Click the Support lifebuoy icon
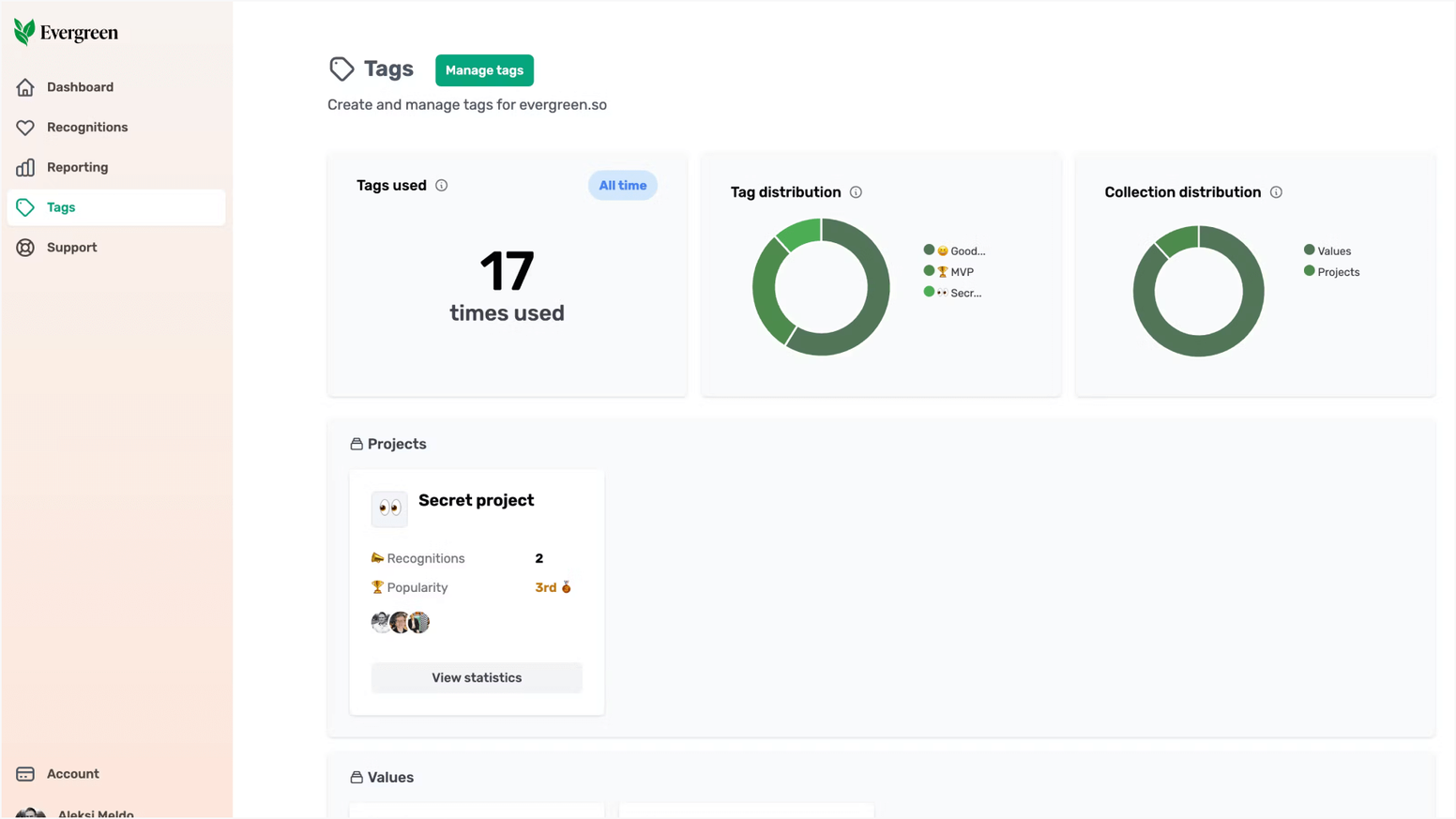 [25, 248]
